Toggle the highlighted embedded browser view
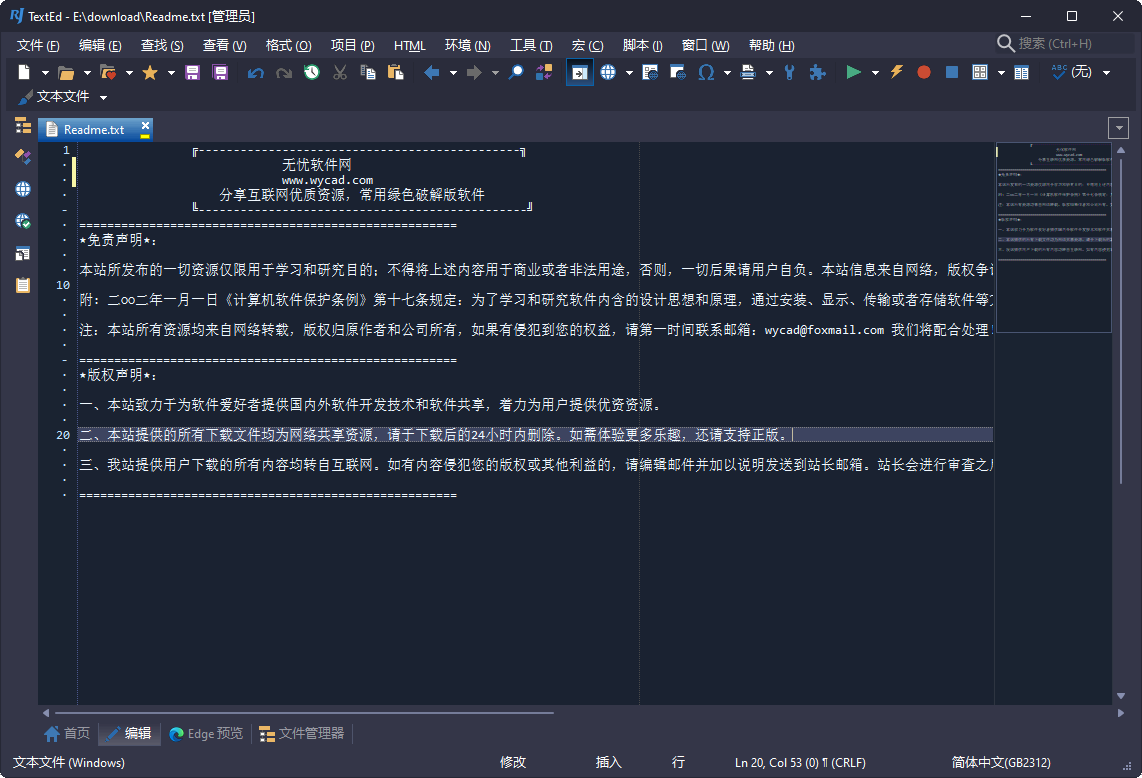Image resolution: width=1142 pixels, height=778 pixels. click(579, 72)
